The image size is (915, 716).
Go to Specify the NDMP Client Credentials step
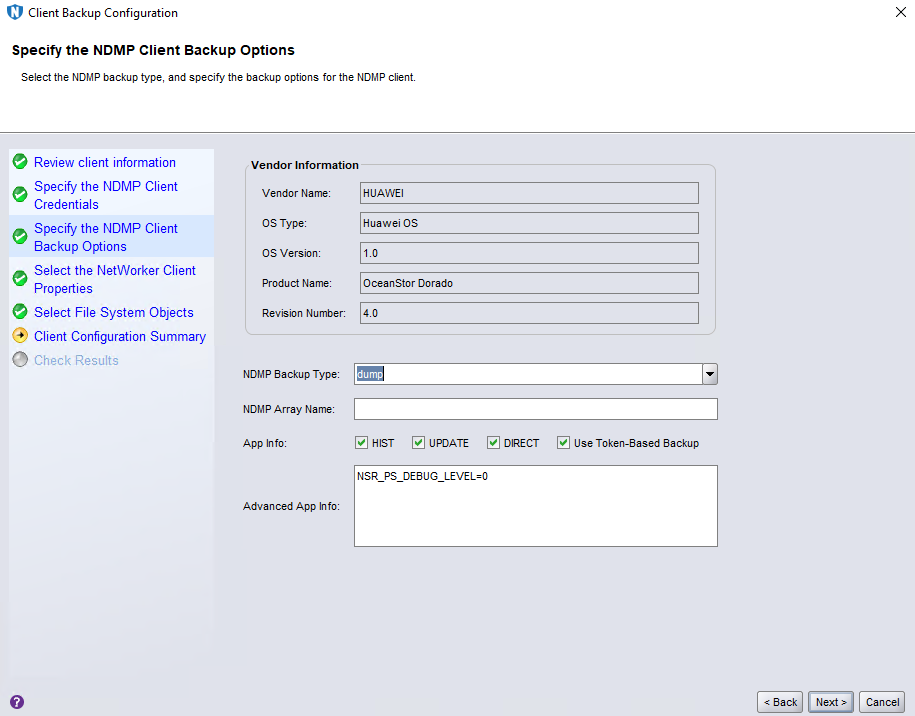coord(106,195)
